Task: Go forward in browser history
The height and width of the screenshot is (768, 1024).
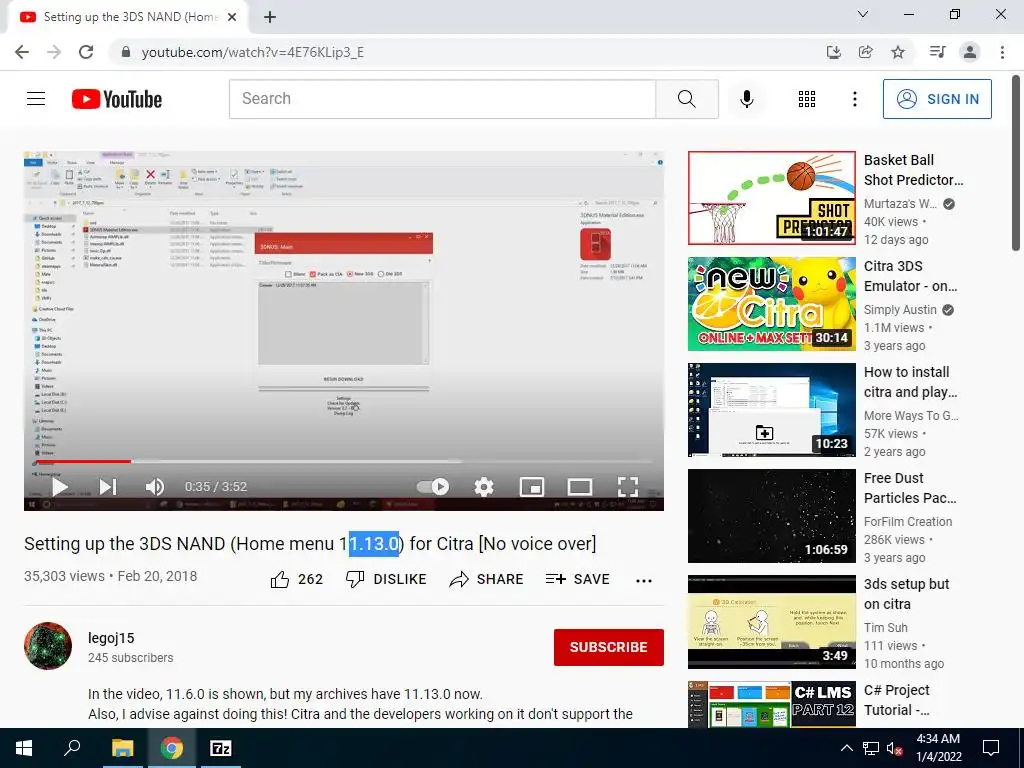Action: (54, 52)
